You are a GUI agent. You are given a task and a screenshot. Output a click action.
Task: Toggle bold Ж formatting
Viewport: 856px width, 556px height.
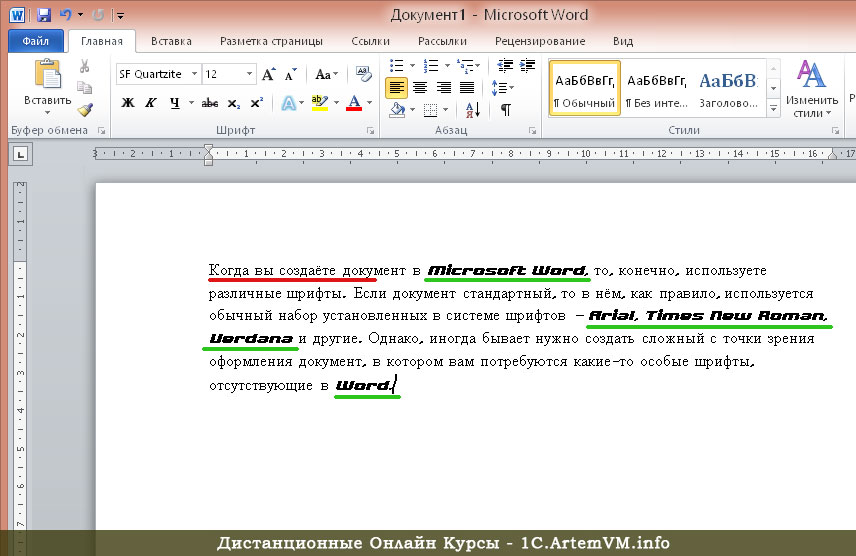pos(128,103)
